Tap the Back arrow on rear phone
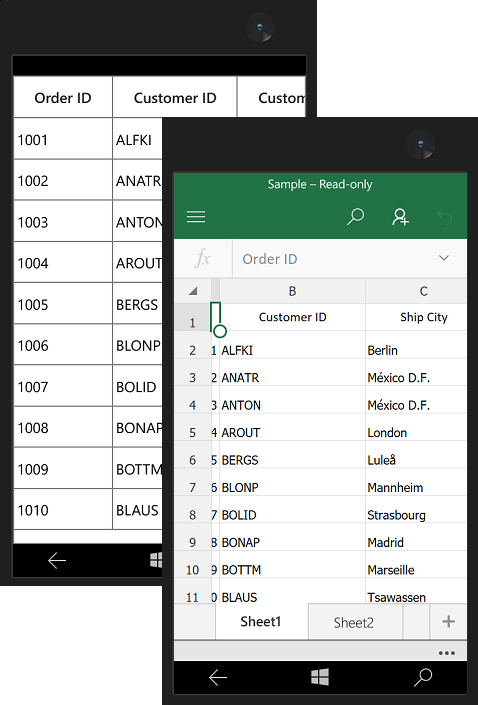This screenshot has height=705, width=478. 57,560
